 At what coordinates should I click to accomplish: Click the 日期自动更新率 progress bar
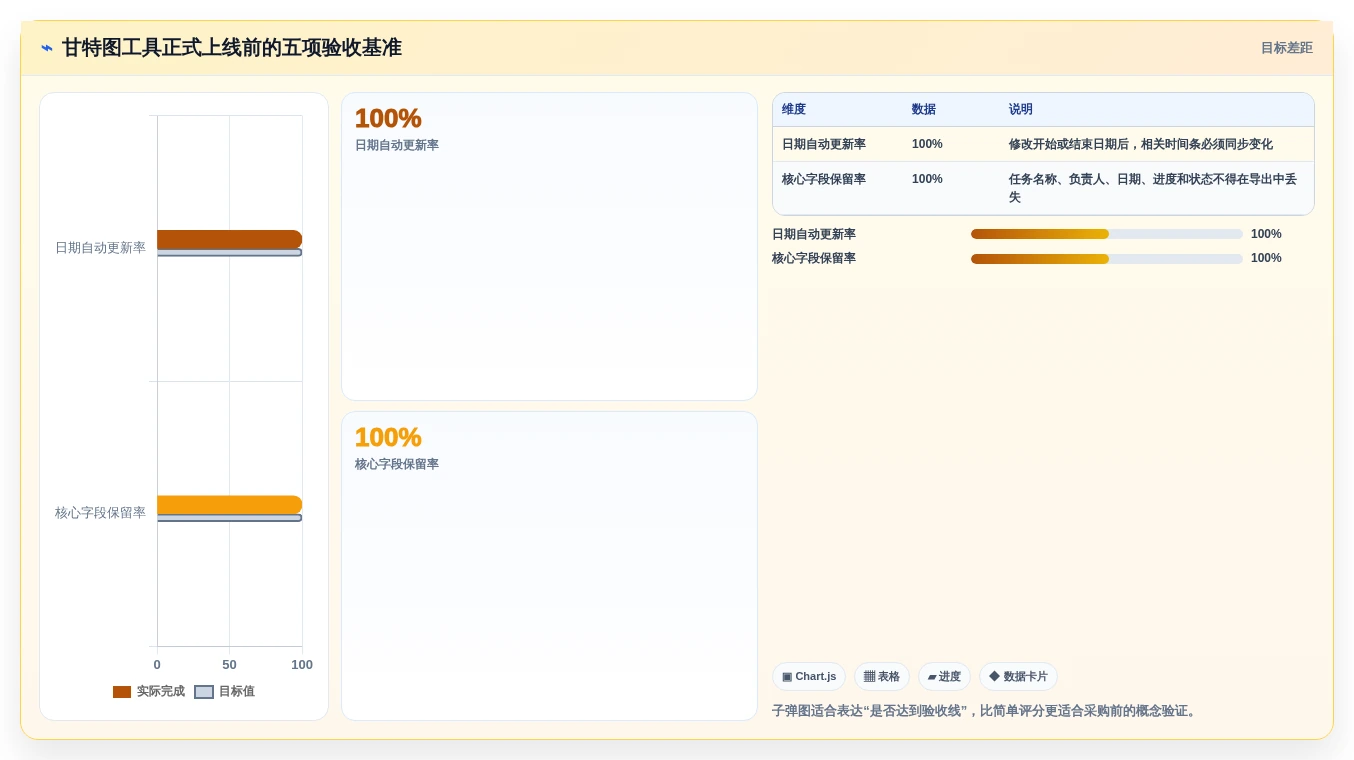1107,234
